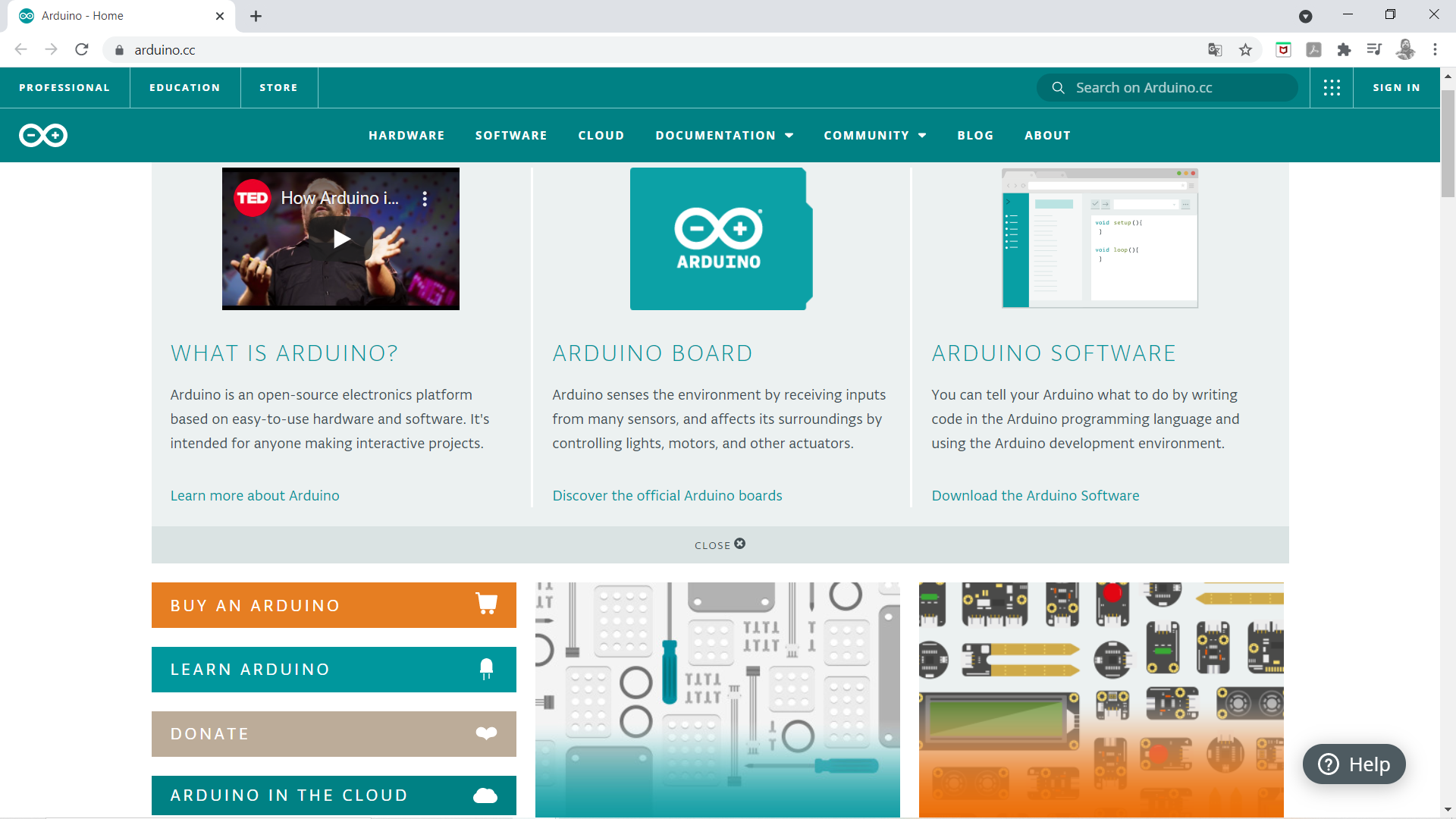Viewport: 1456px width, 819px height.
Task: Close the intro panel with CLOSE button
Action: pyautogui.click(x=720, y=544)
